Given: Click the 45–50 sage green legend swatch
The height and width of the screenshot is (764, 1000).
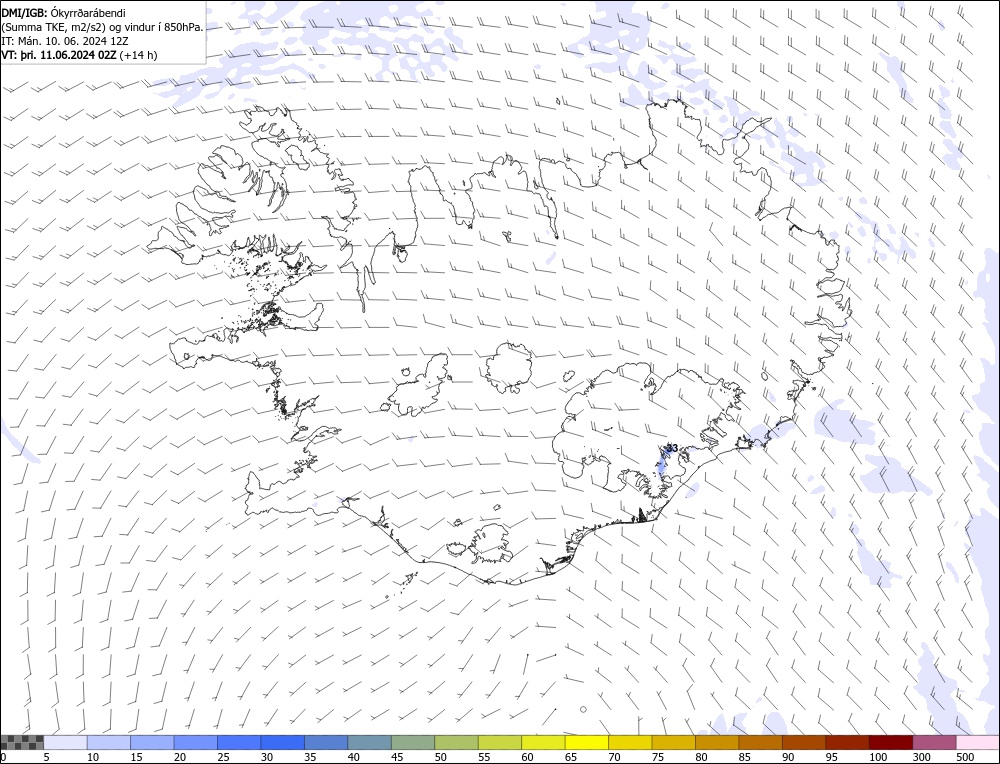Looking at the screenshot, I should [x=413, y=742].
